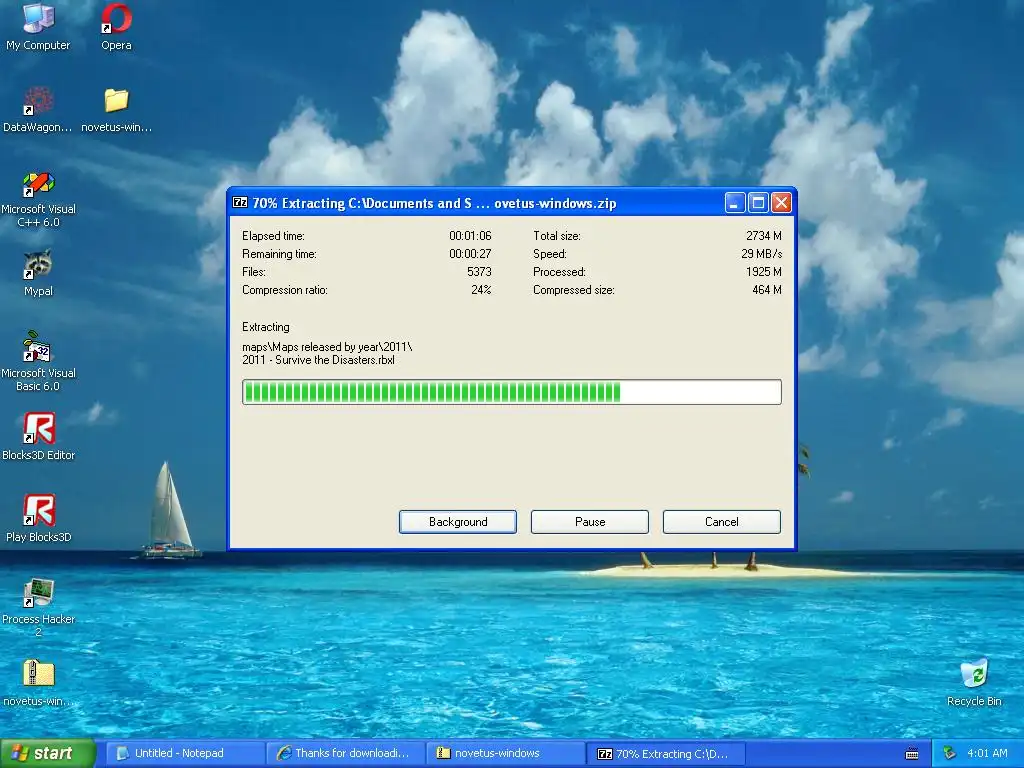The height and width of the screenshot is (768, 1024).
Task: Pause the extraction
Action: tap(590, 522)
